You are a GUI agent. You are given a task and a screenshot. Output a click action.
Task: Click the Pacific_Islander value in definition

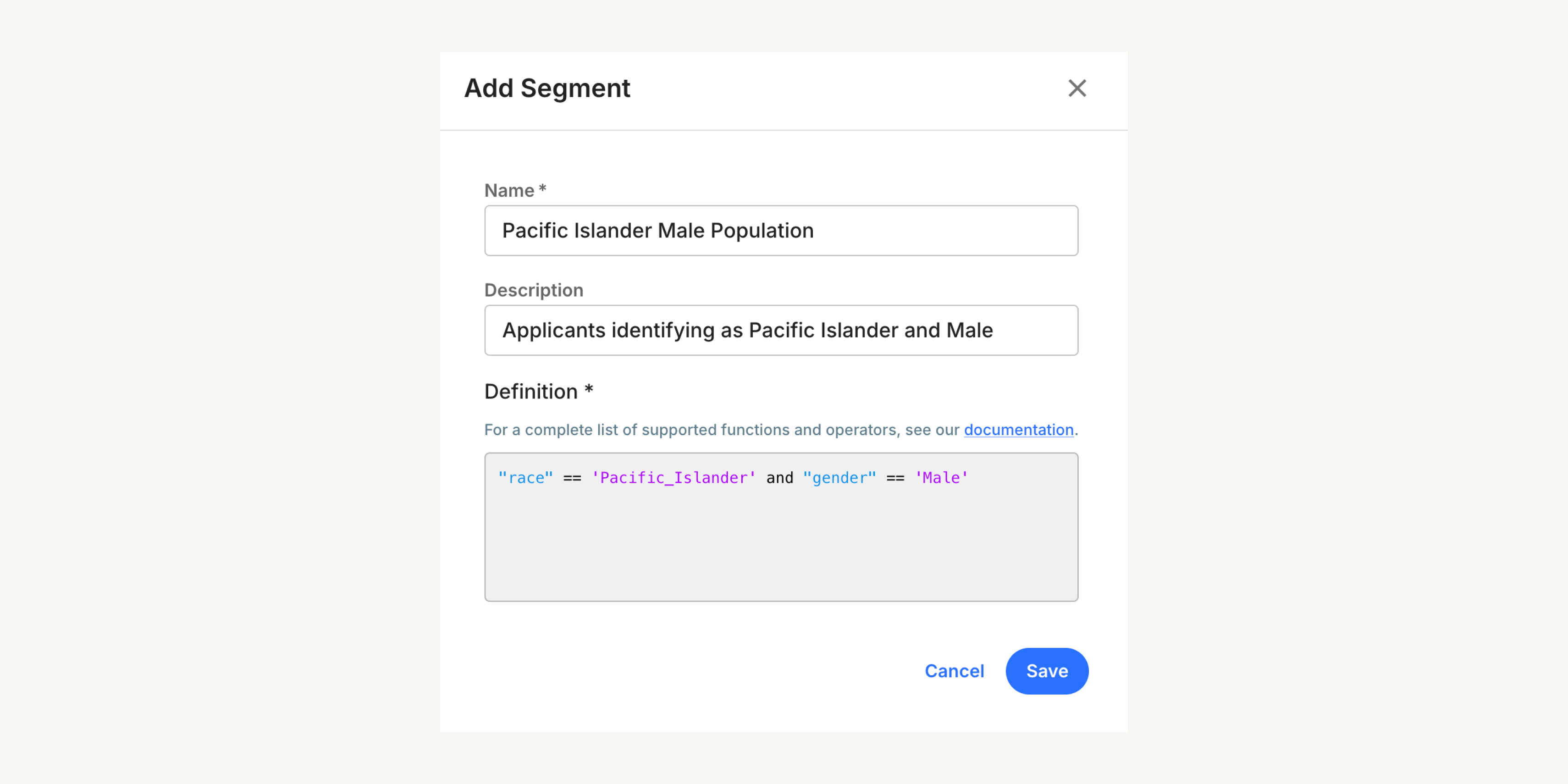pyautogui.click(x=673, y=477)
